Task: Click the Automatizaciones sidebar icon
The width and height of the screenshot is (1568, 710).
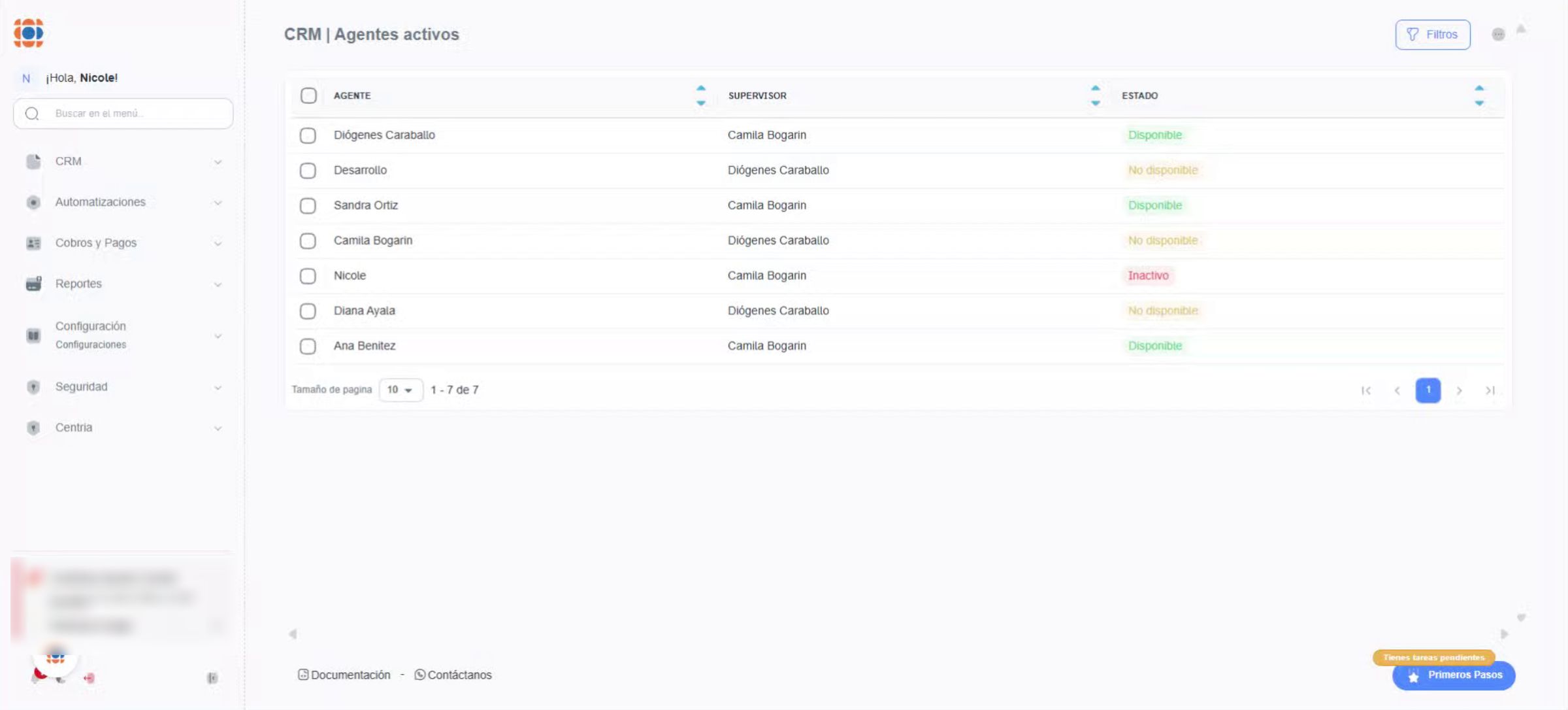Action: (x=33, y=203)
